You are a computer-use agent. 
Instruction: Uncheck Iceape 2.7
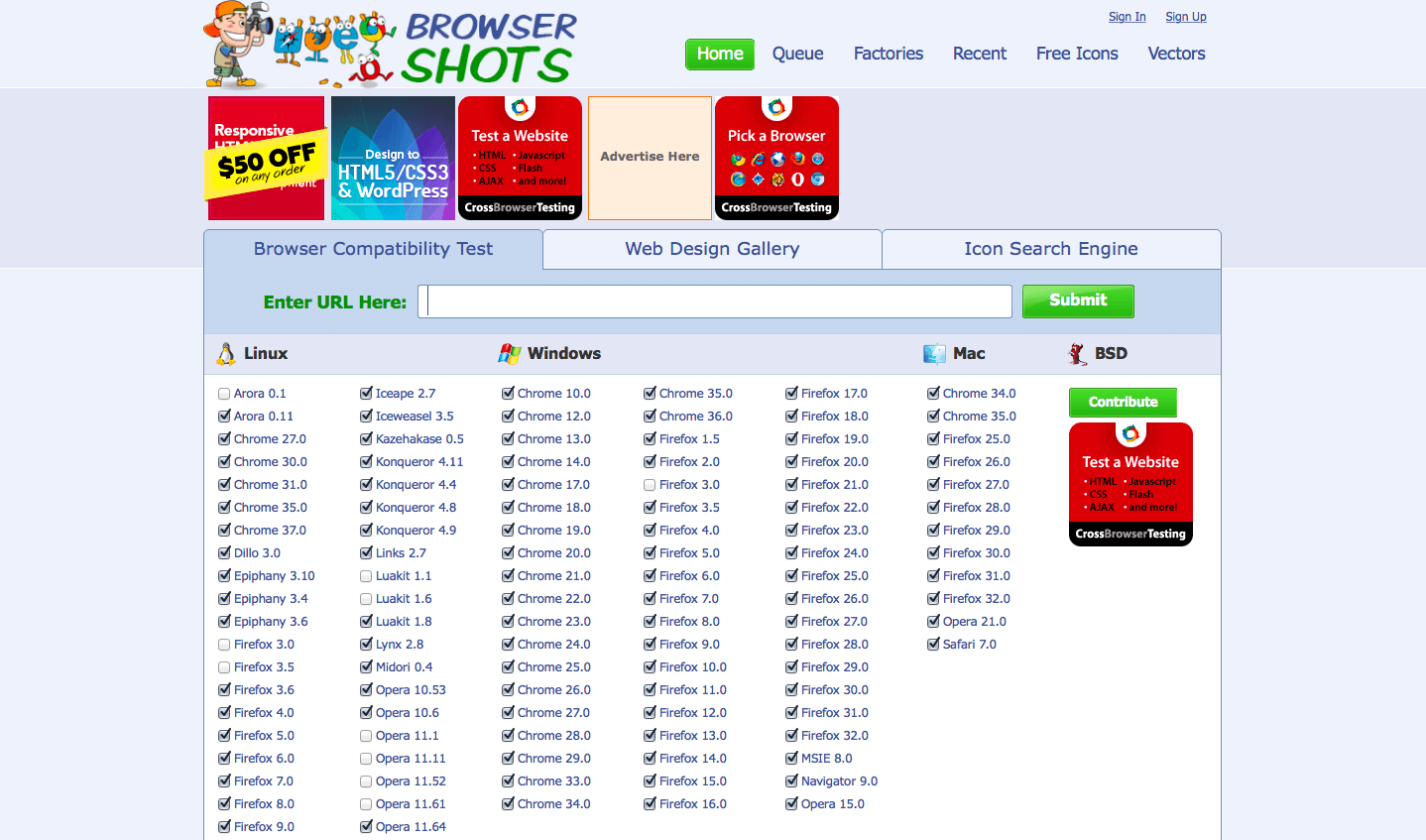click(x=366, y=393)
